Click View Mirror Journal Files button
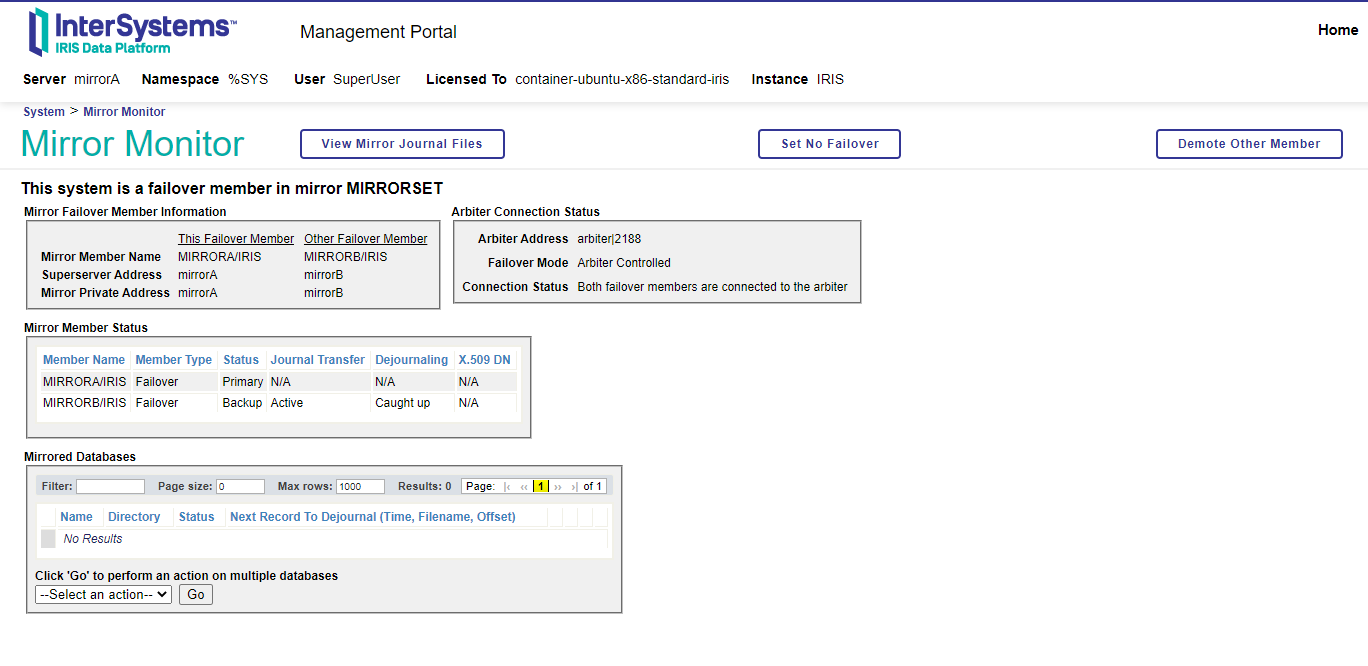Image resolution: width=1368 pixels, height=666 pixels. tap(402, 144)
